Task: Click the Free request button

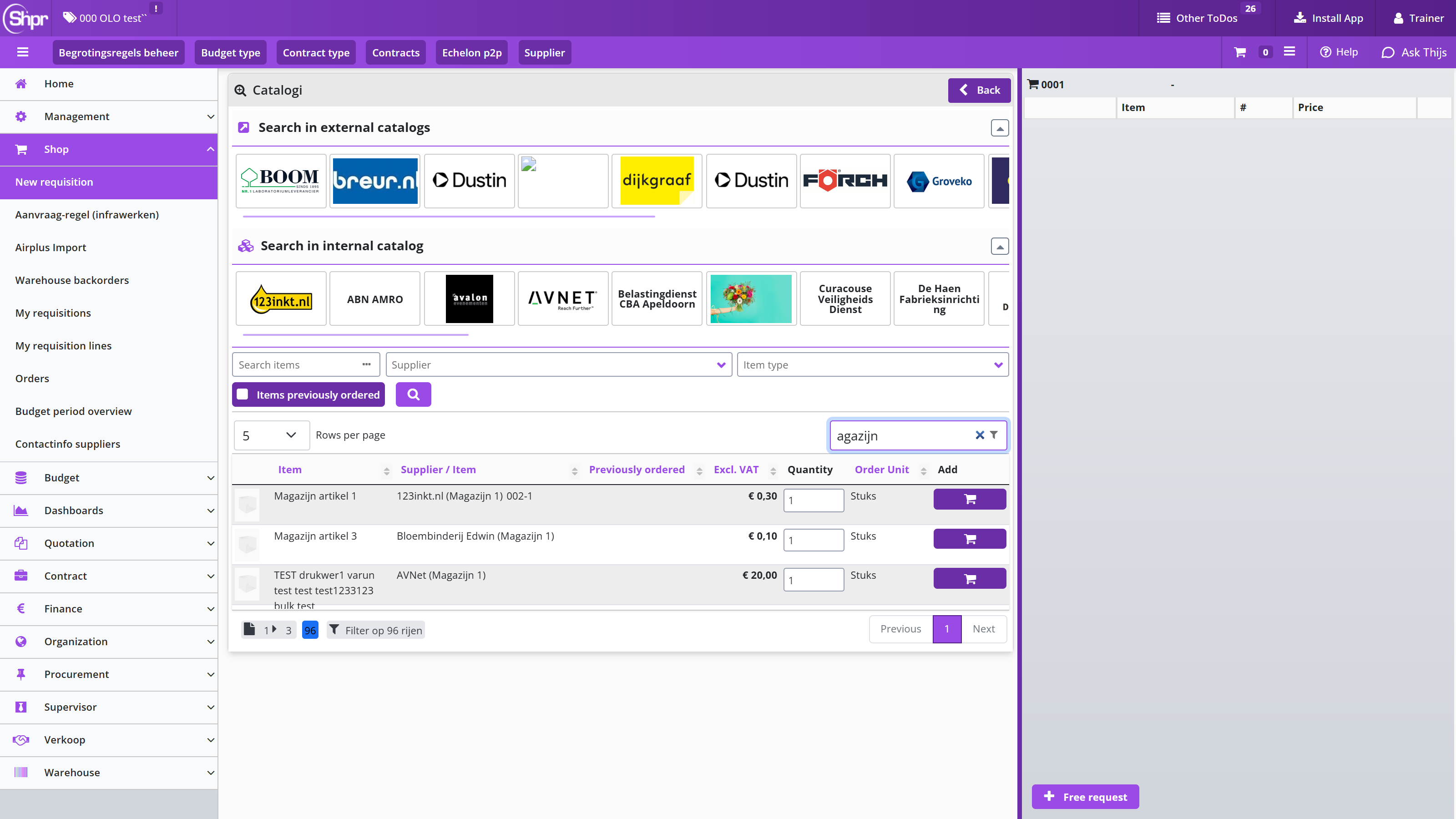Action: pyautogui.click(x=1085, y=797)
